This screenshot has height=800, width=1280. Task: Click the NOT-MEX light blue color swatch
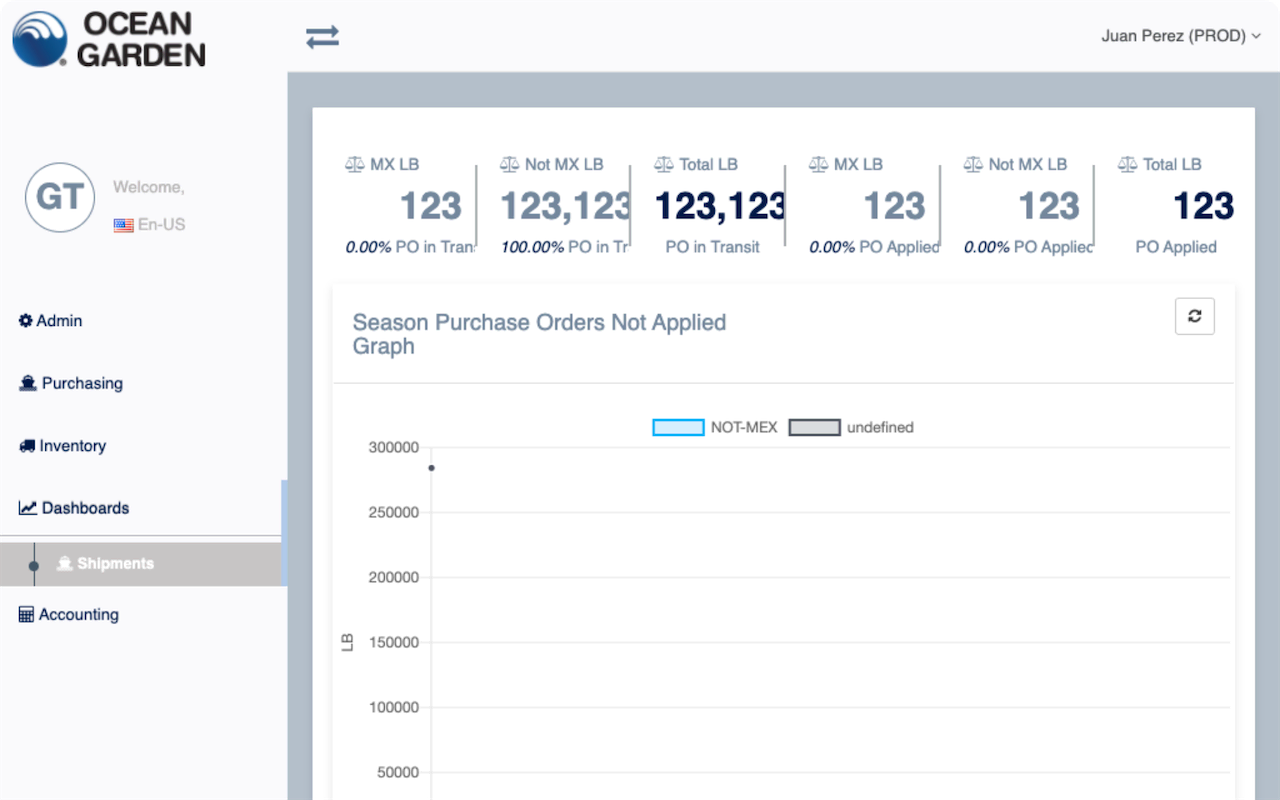678,427
